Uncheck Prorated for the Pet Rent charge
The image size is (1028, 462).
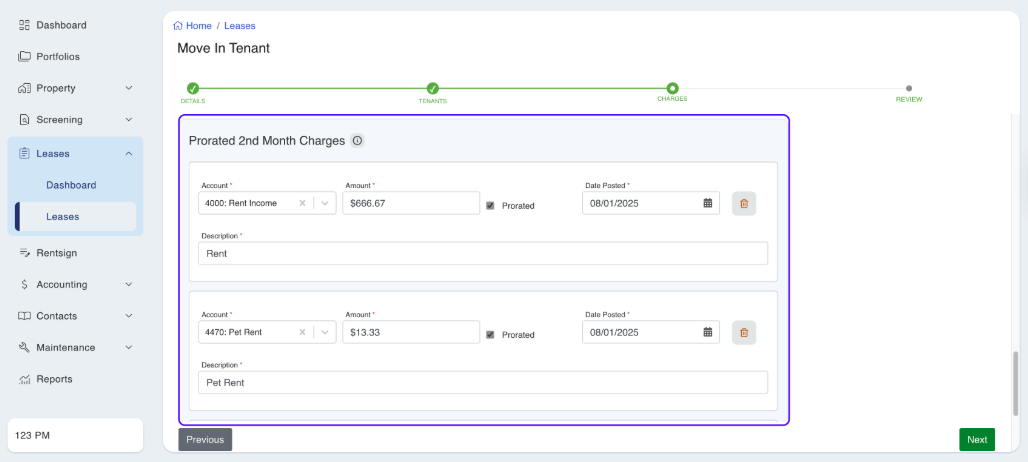click(x=490, y=334)
